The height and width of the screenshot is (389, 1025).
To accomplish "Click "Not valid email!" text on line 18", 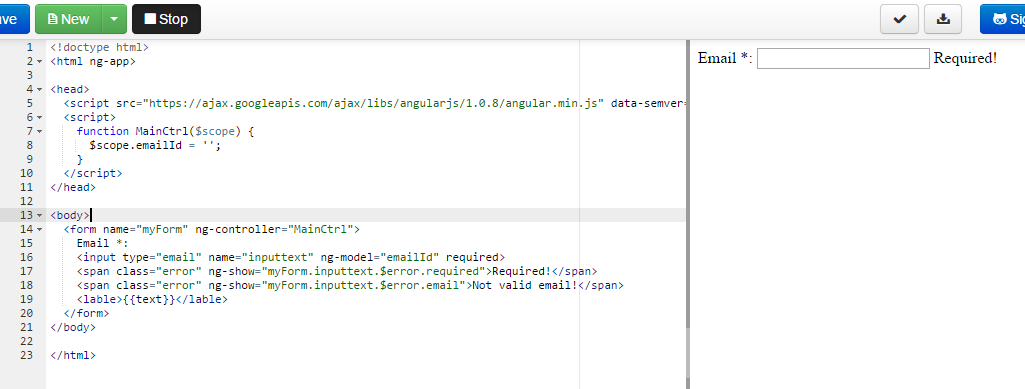I will click(x=525, y=286).
